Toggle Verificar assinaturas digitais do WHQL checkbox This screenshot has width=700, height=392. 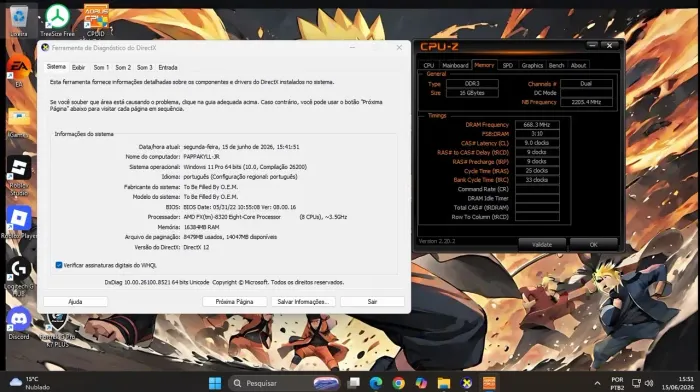point(58,265)
